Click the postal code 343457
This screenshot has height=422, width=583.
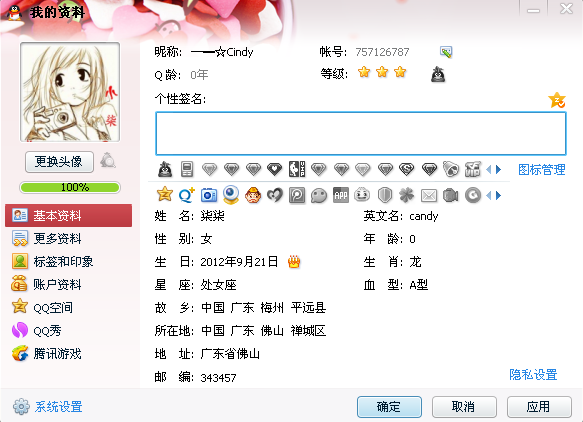tap(219, 378)
